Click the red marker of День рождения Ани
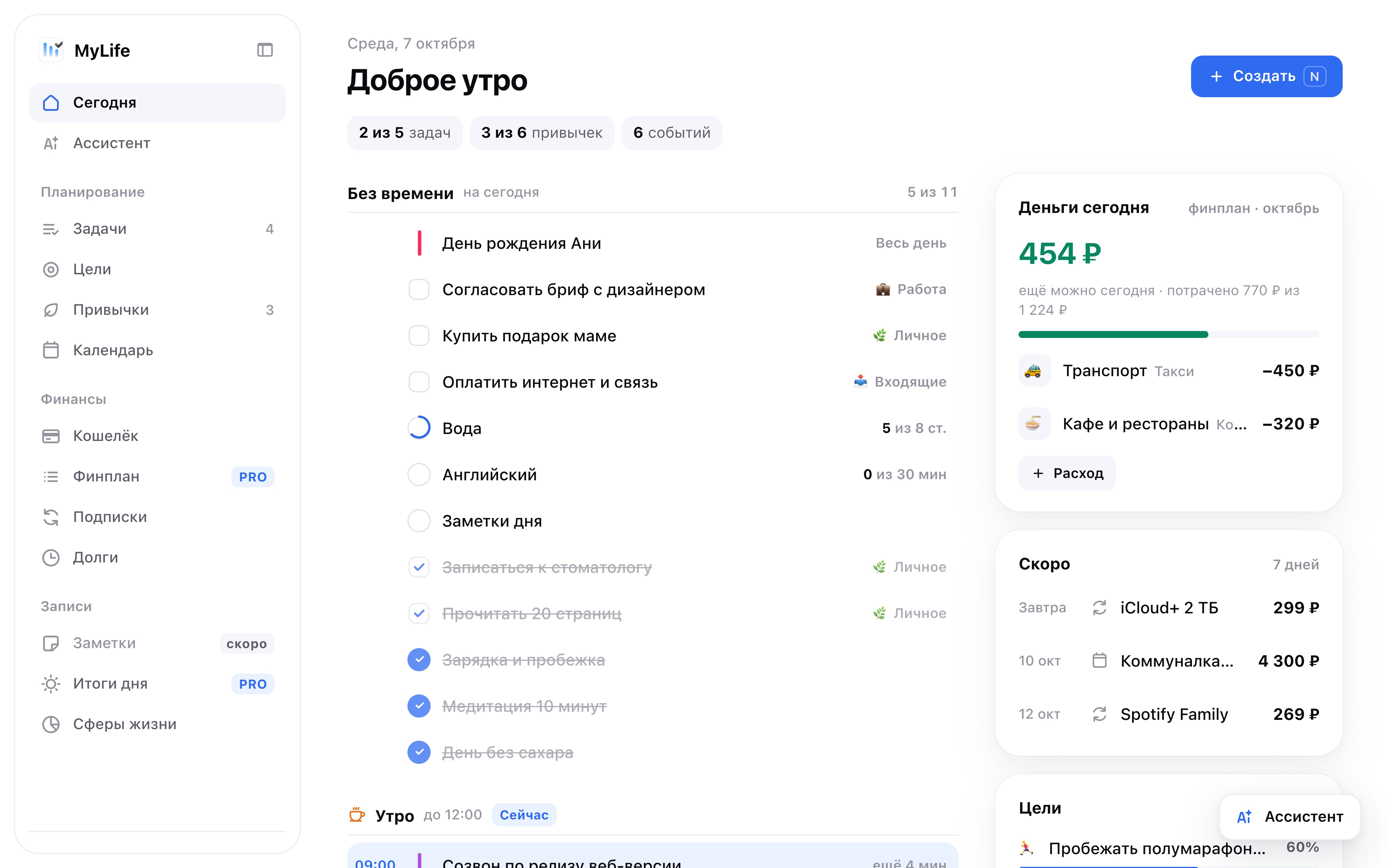Screen dimensions: 1389x868 click(420, 243)
